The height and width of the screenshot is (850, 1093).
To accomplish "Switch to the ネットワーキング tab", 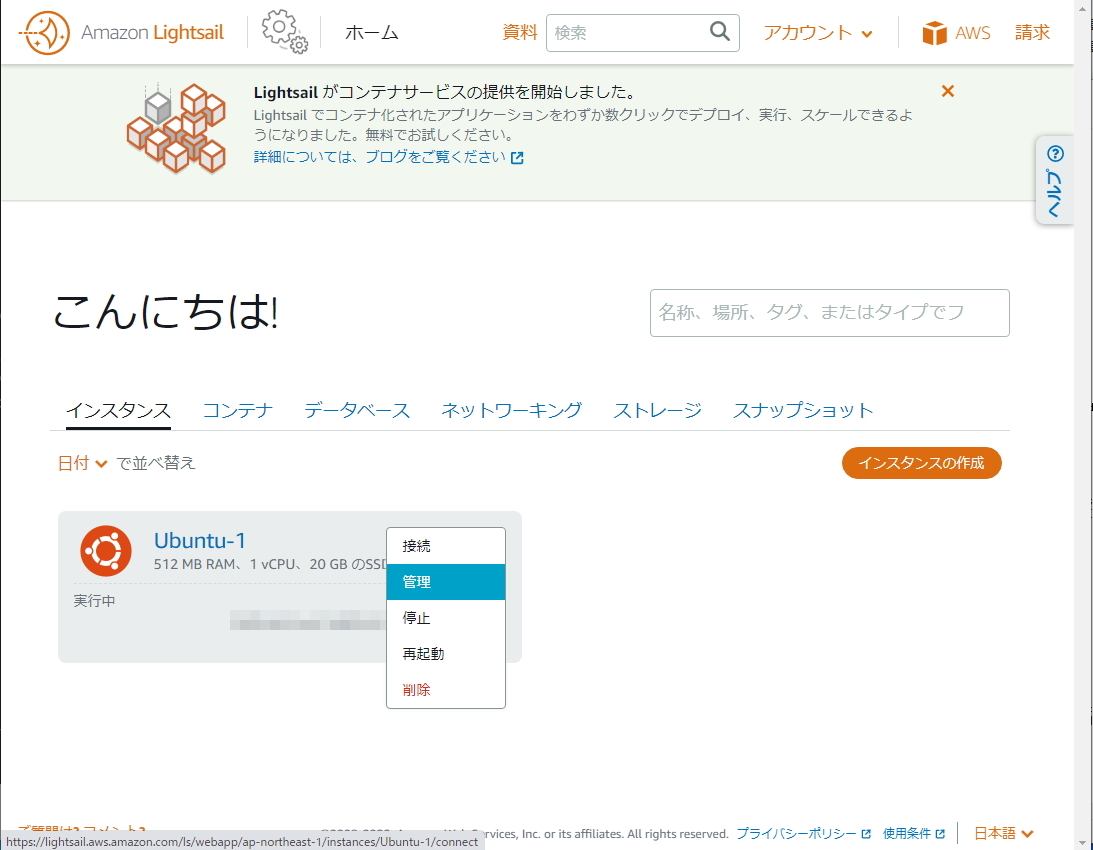I will [x=512, y=410].
